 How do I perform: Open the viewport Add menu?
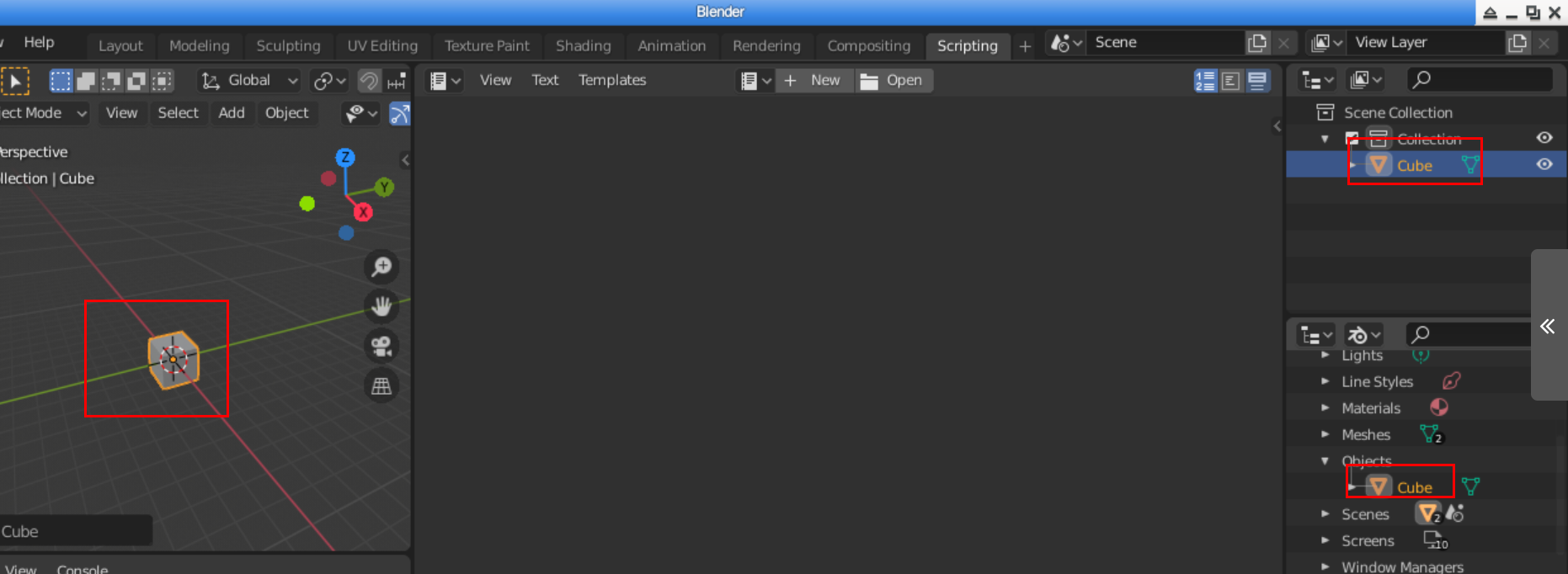pyautogui.click(x=232, y=113)
